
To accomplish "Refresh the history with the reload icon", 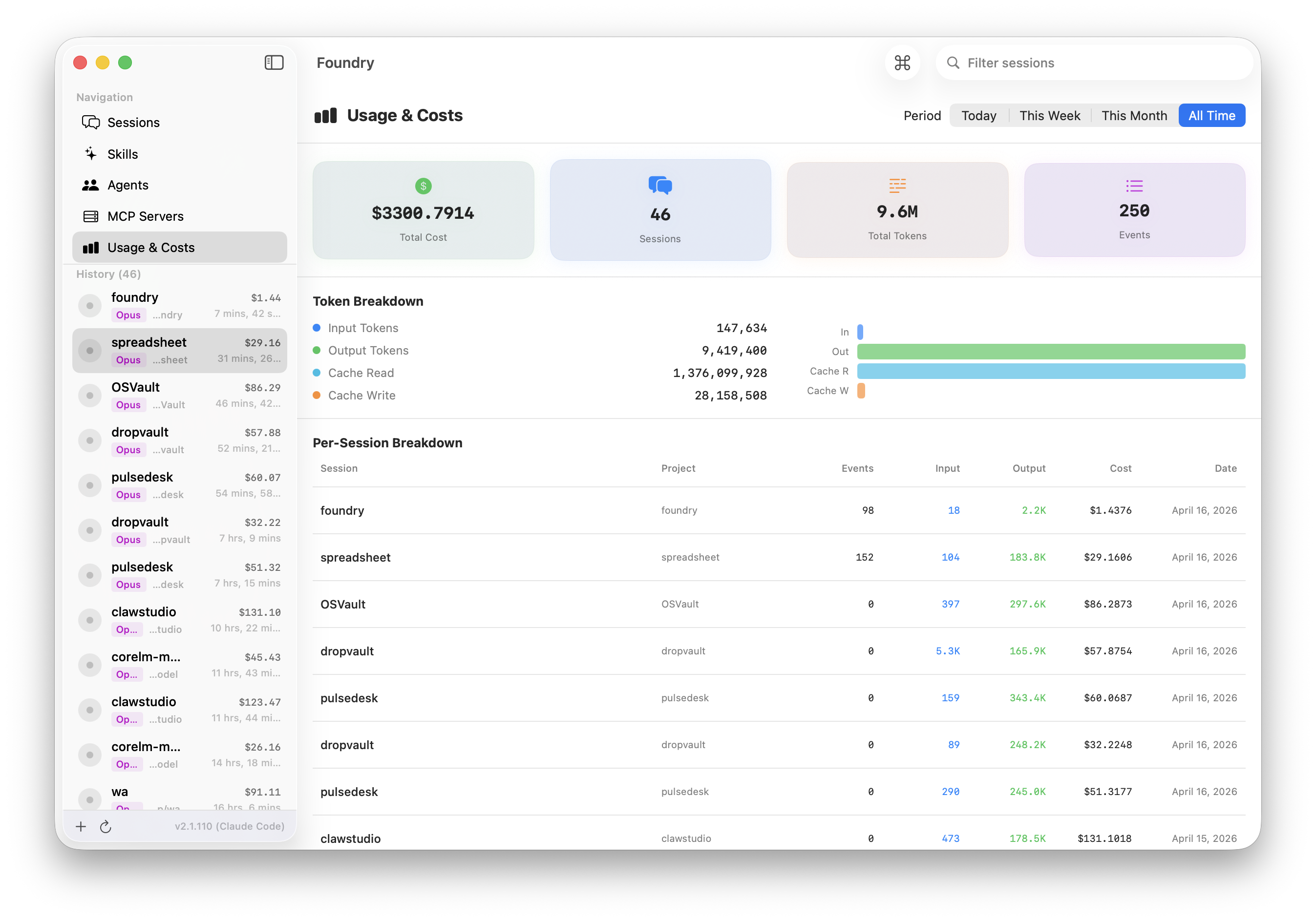I will click(x=106, y=826).
